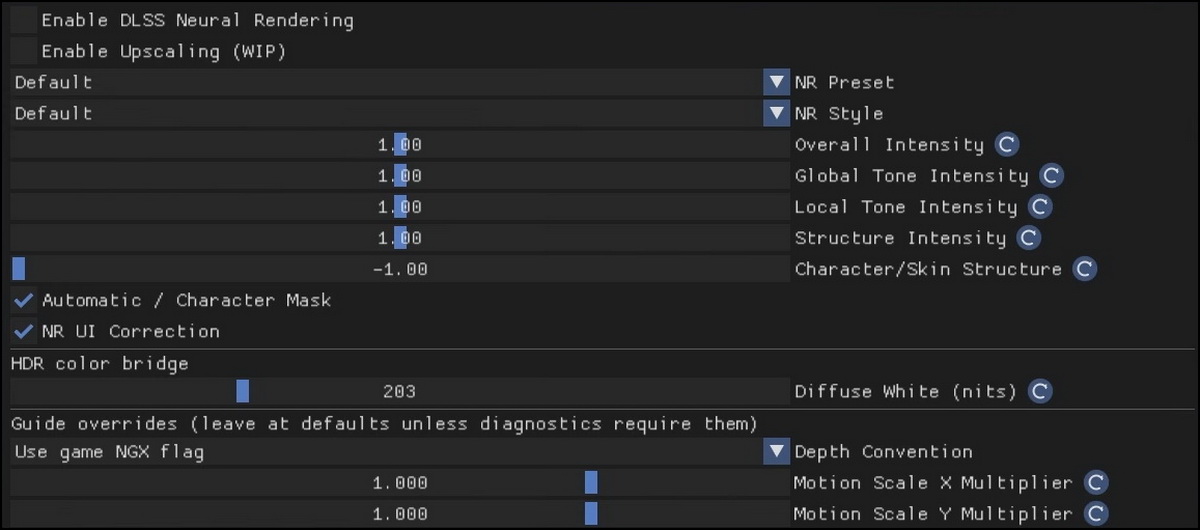Click the Guide overrides heading text
The width and height of the screenshot is (1200, 530).
point(384,424)
